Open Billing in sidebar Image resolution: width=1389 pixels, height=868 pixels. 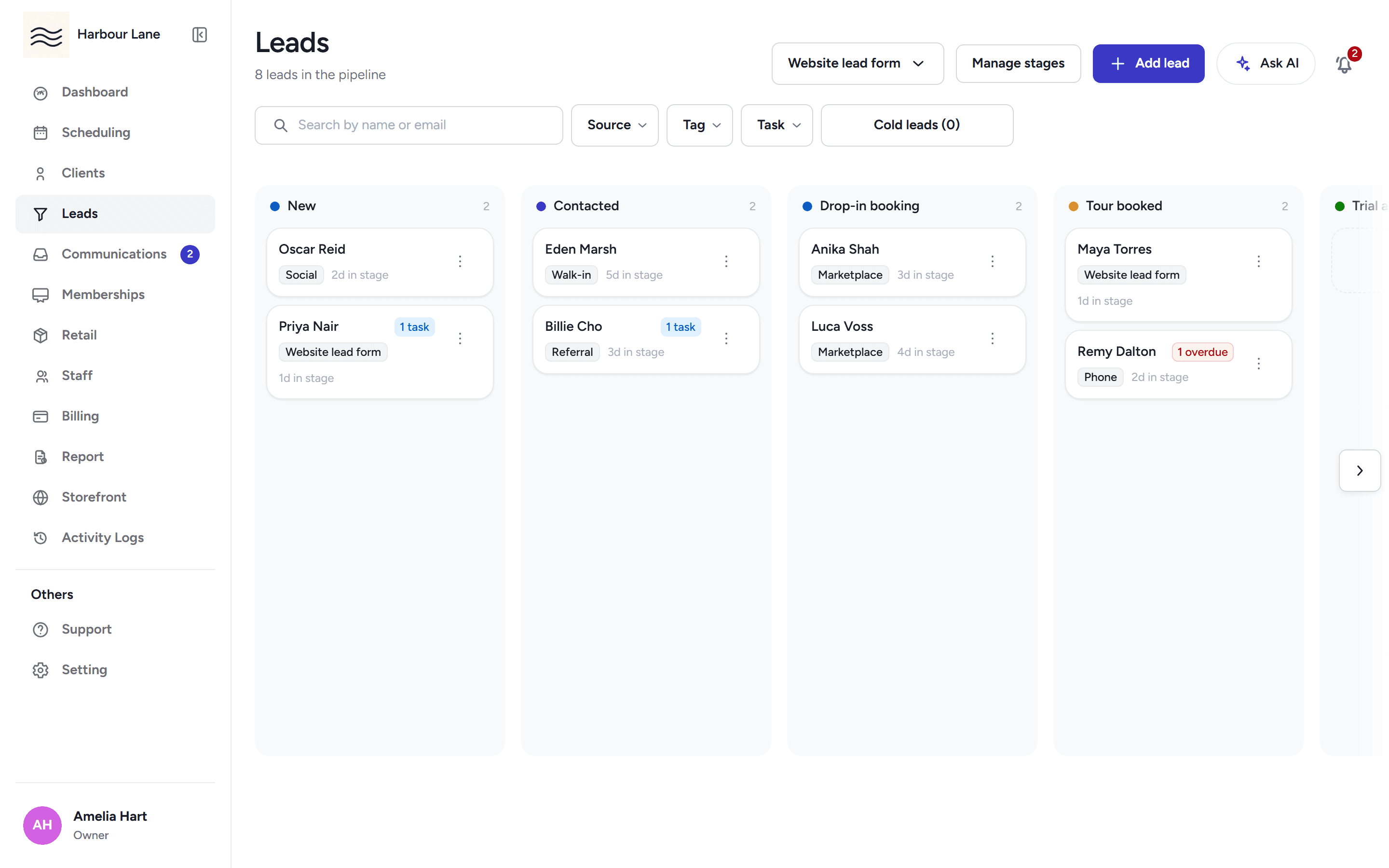(x=115, y=416)
